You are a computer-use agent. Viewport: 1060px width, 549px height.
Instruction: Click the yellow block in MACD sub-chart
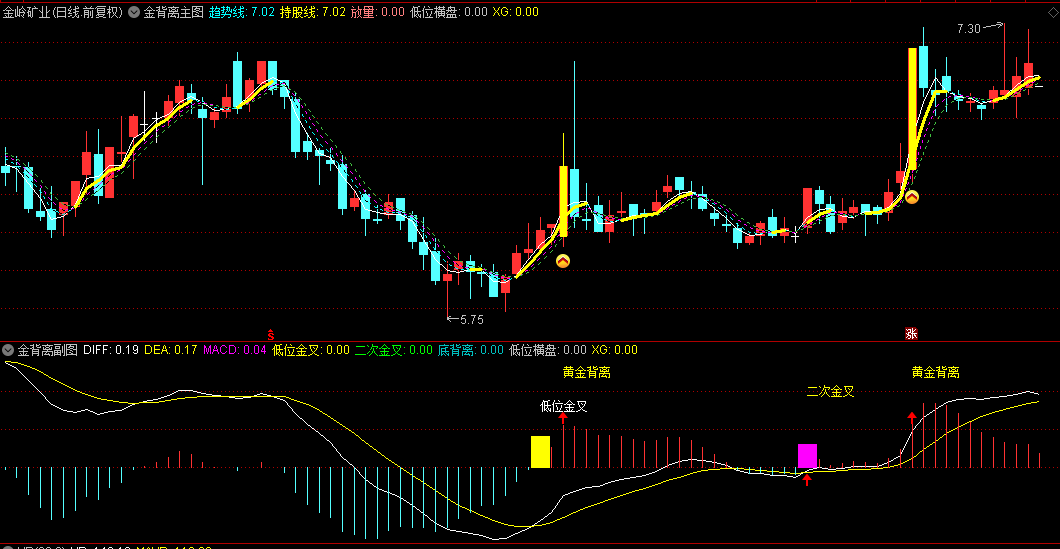(540, 452)
